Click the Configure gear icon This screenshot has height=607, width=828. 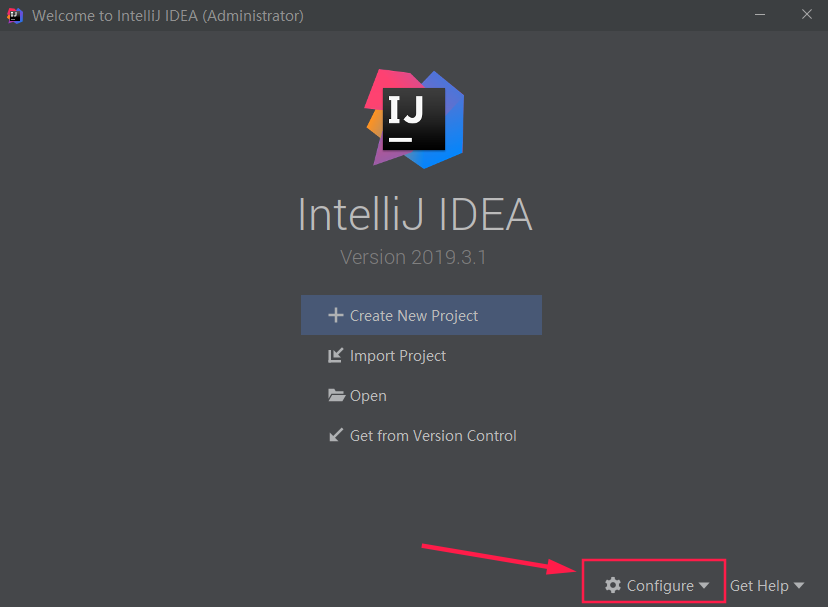click(x=613, y=585)
